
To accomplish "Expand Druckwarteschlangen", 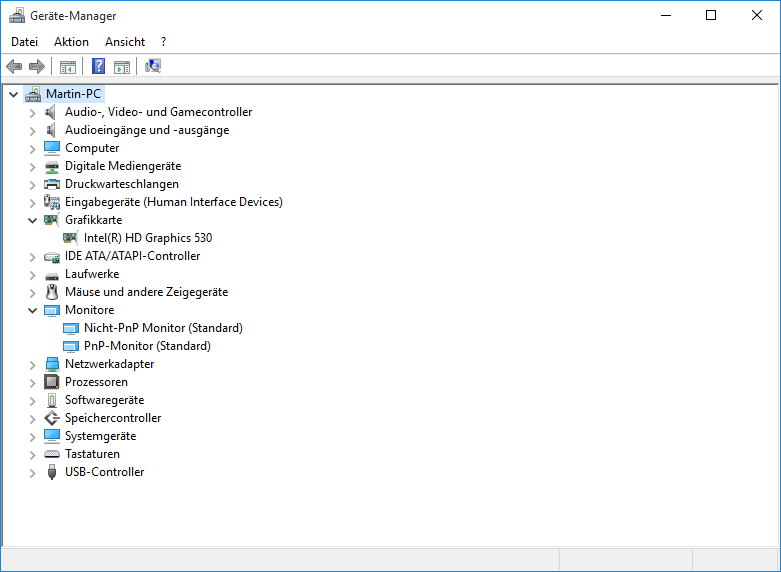I will click(x=33, y=185).
